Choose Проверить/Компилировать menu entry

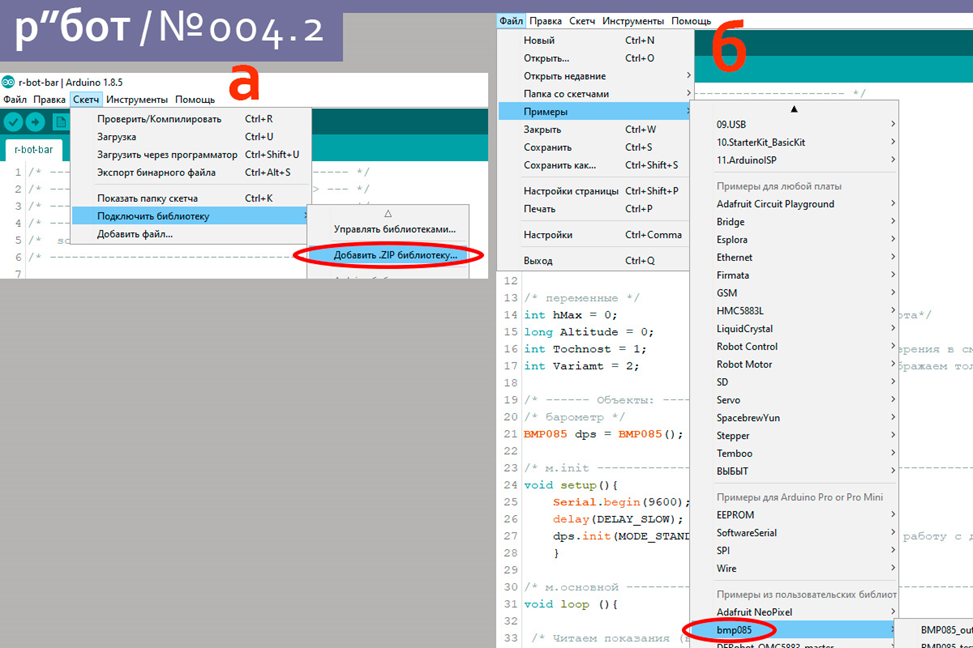191,119
